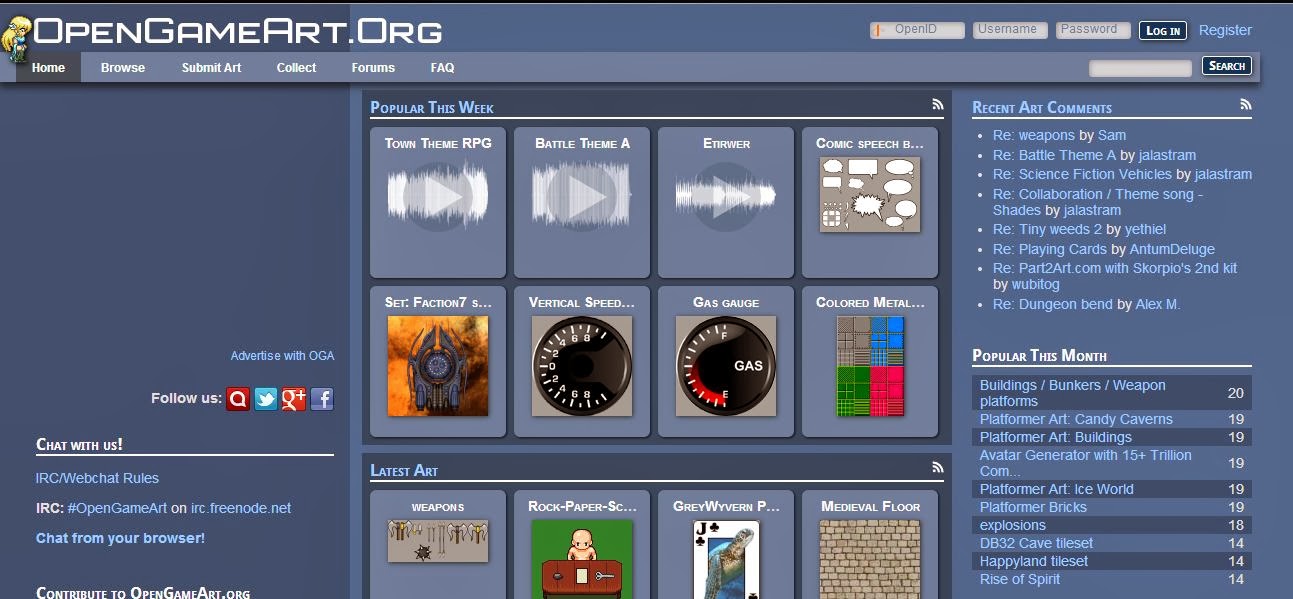Screen dimensions: 1293x599
Task: Click the Search button
Action: 1227,66
